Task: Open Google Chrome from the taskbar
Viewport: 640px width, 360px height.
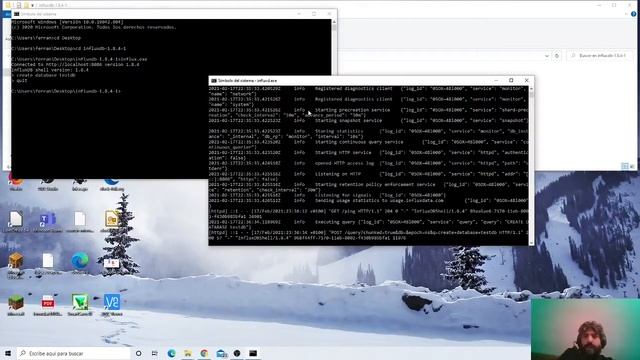Action: pos(204,353)
